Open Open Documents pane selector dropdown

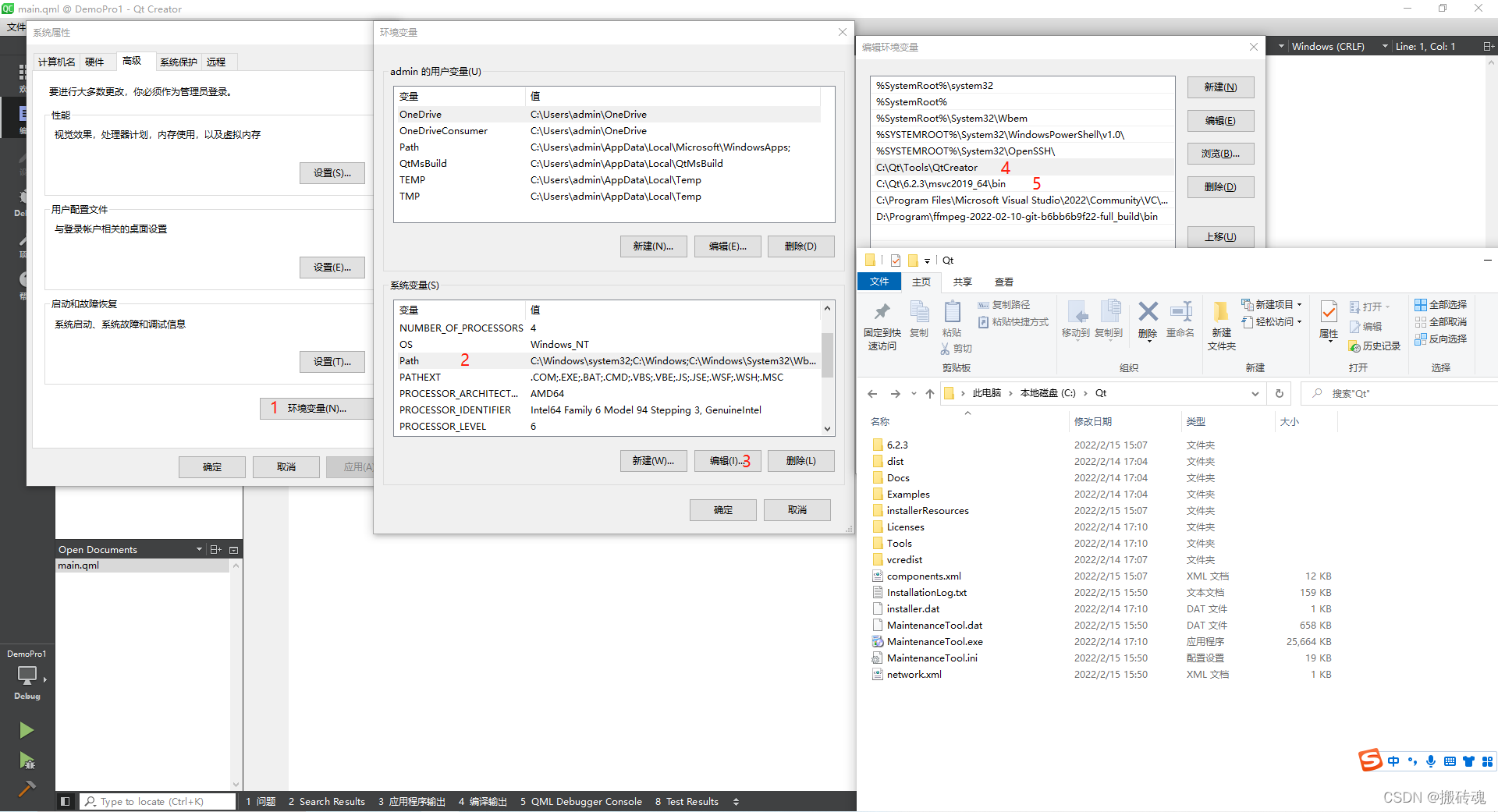click(x=200, y=549)
